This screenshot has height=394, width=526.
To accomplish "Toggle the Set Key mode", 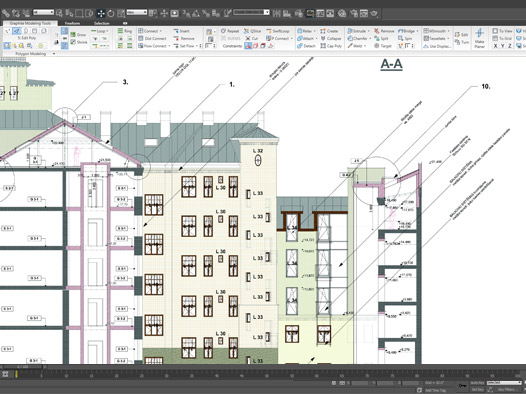I will [x=477, y=390].
